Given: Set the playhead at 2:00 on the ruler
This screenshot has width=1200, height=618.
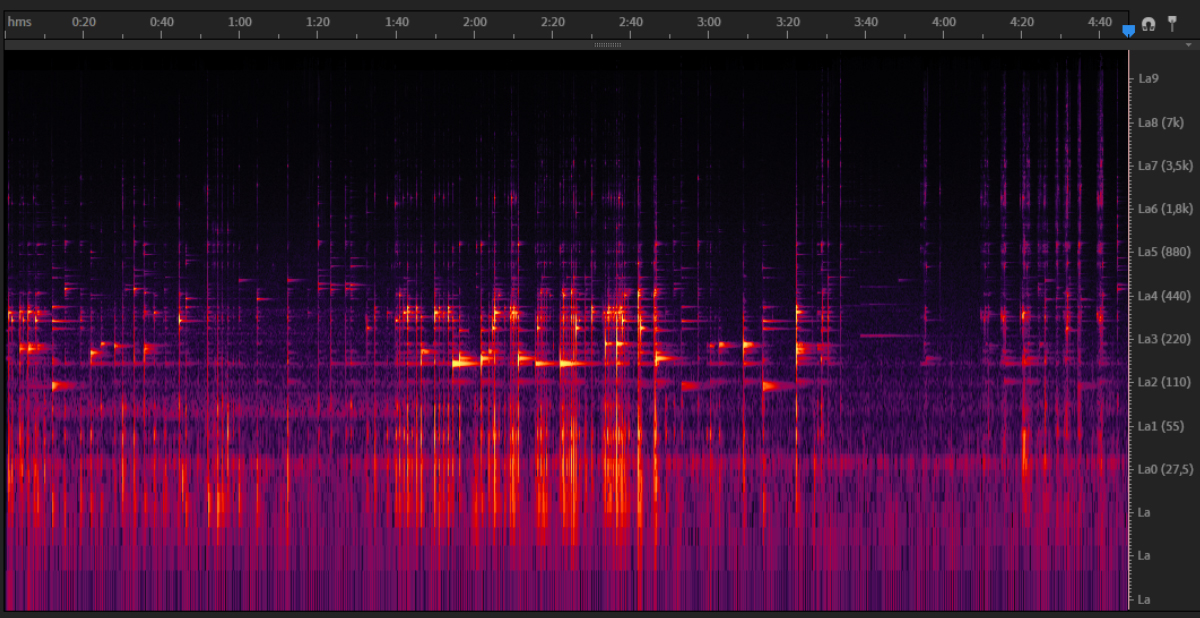Looking at the screenshot, I should click(475, 22).
